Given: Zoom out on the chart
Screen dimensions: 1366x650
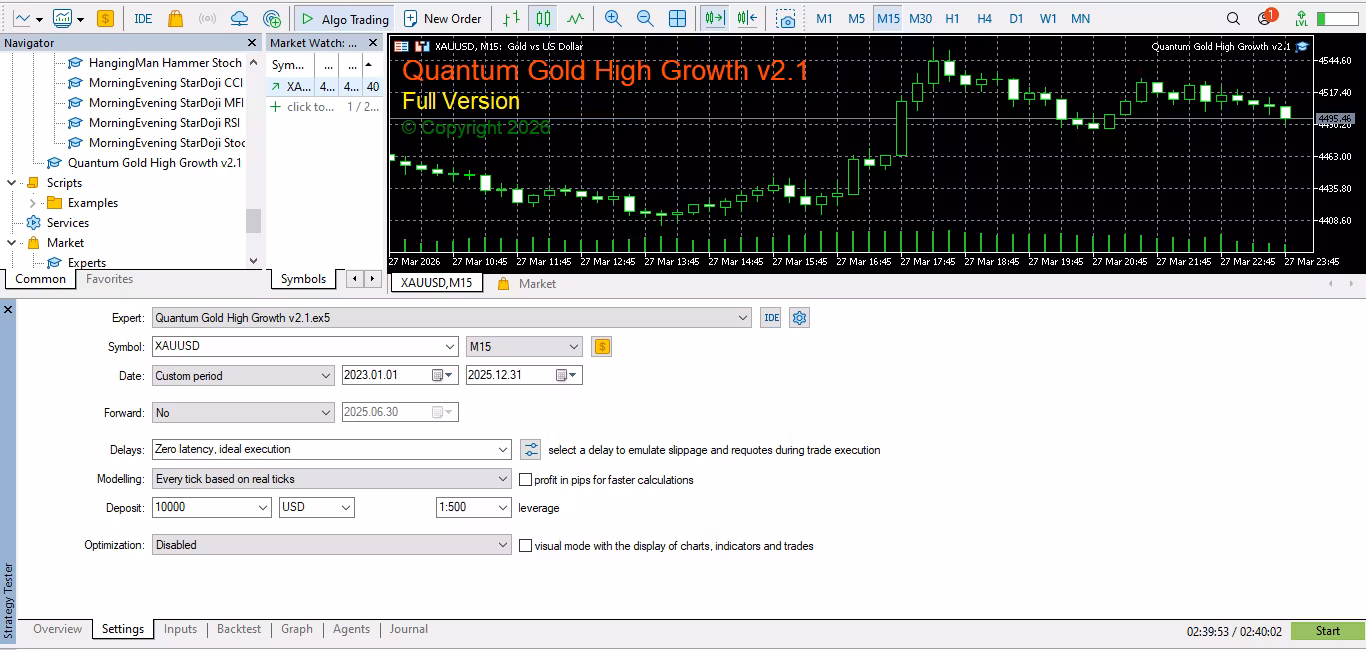Looking at the screenshot, I should point(645,18).
